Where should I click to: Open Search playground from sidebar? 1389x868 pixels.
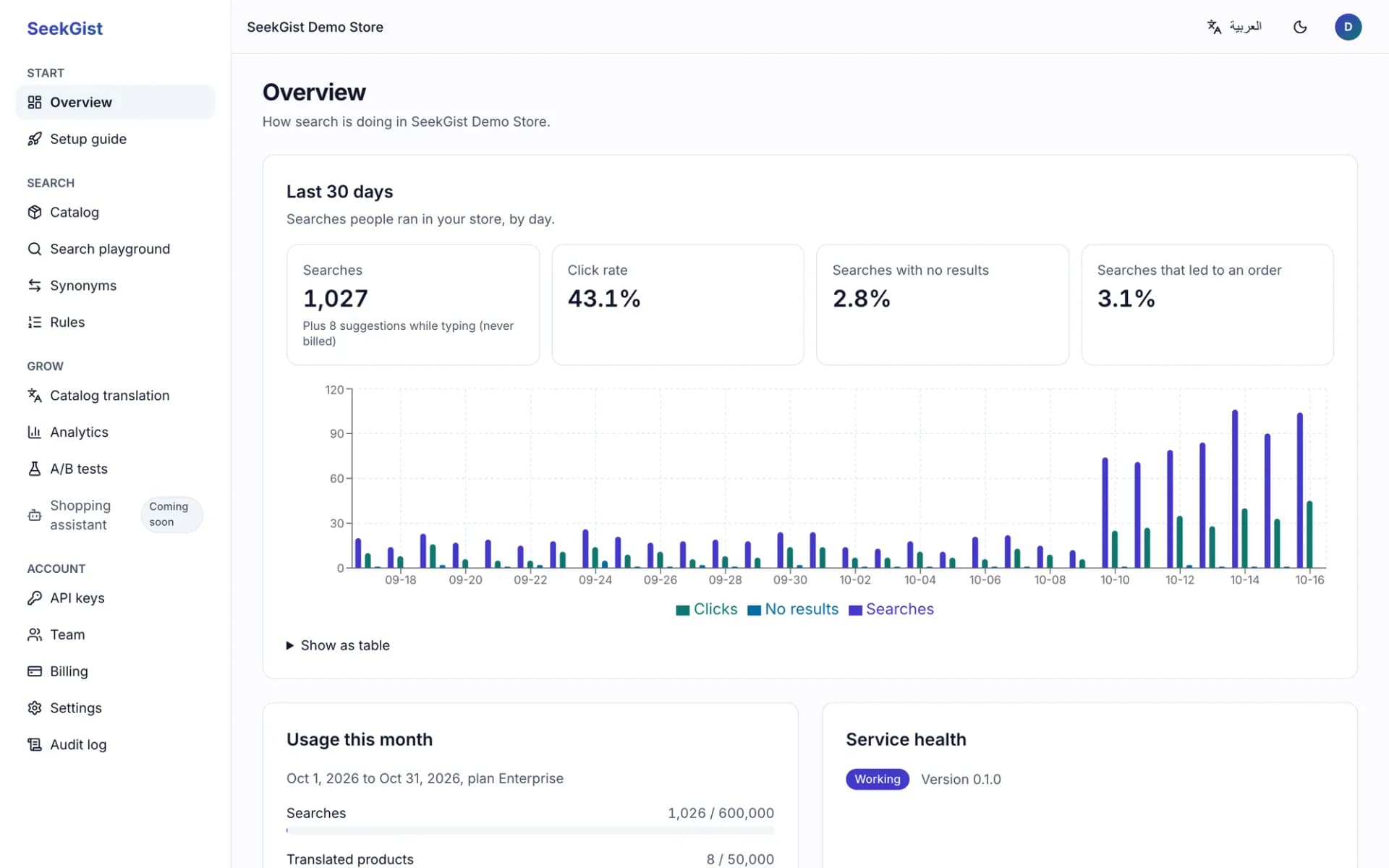pos(115,249)
